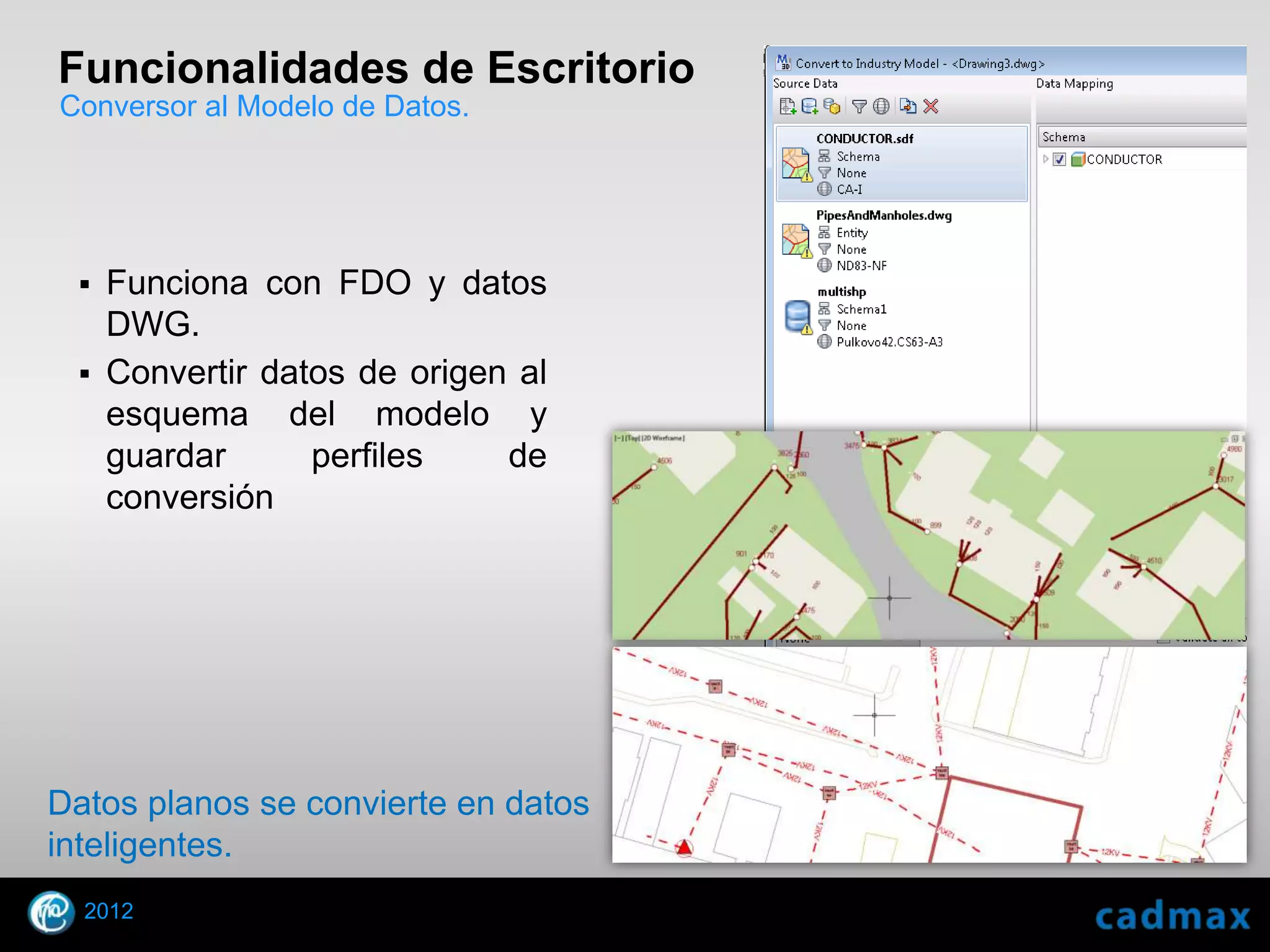Click filter icon under PipesAndManholes.dwg
This screenshot has width=1270, height=952.
[x=824, y=249]
